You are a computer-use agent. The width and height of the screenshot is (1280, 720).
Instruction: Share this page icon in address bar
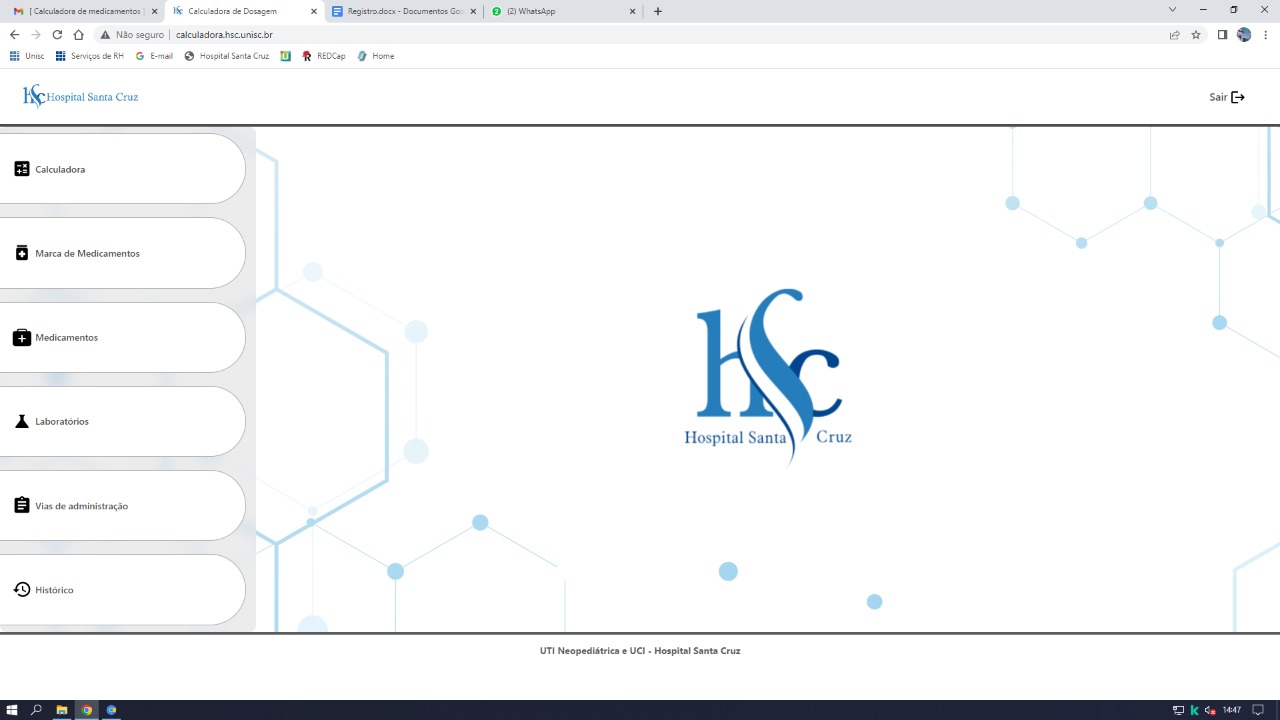1174,34
